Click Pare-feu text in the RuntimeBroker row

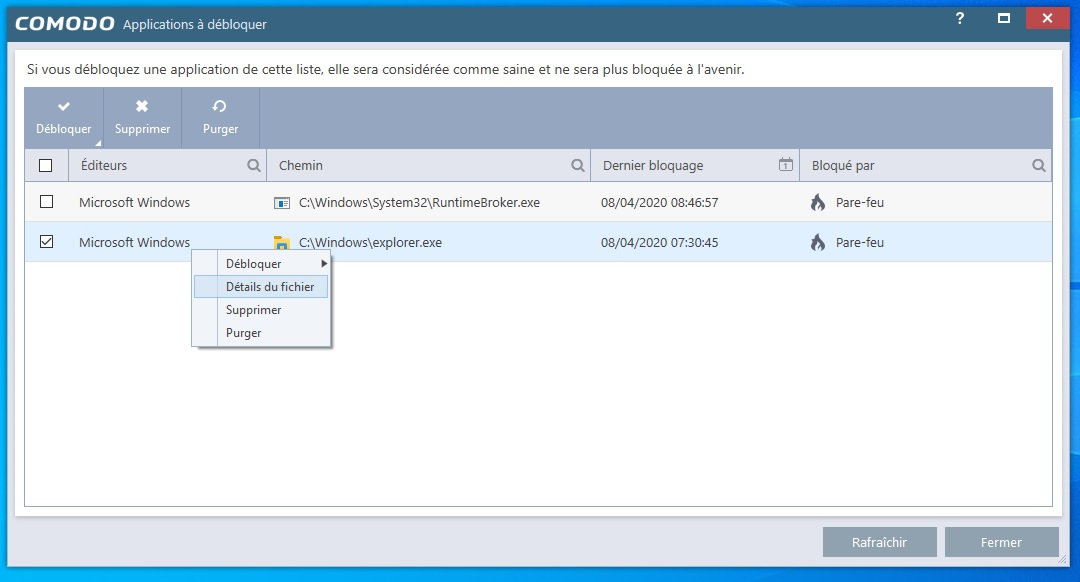pyautogui.click(x=860, y=202)
